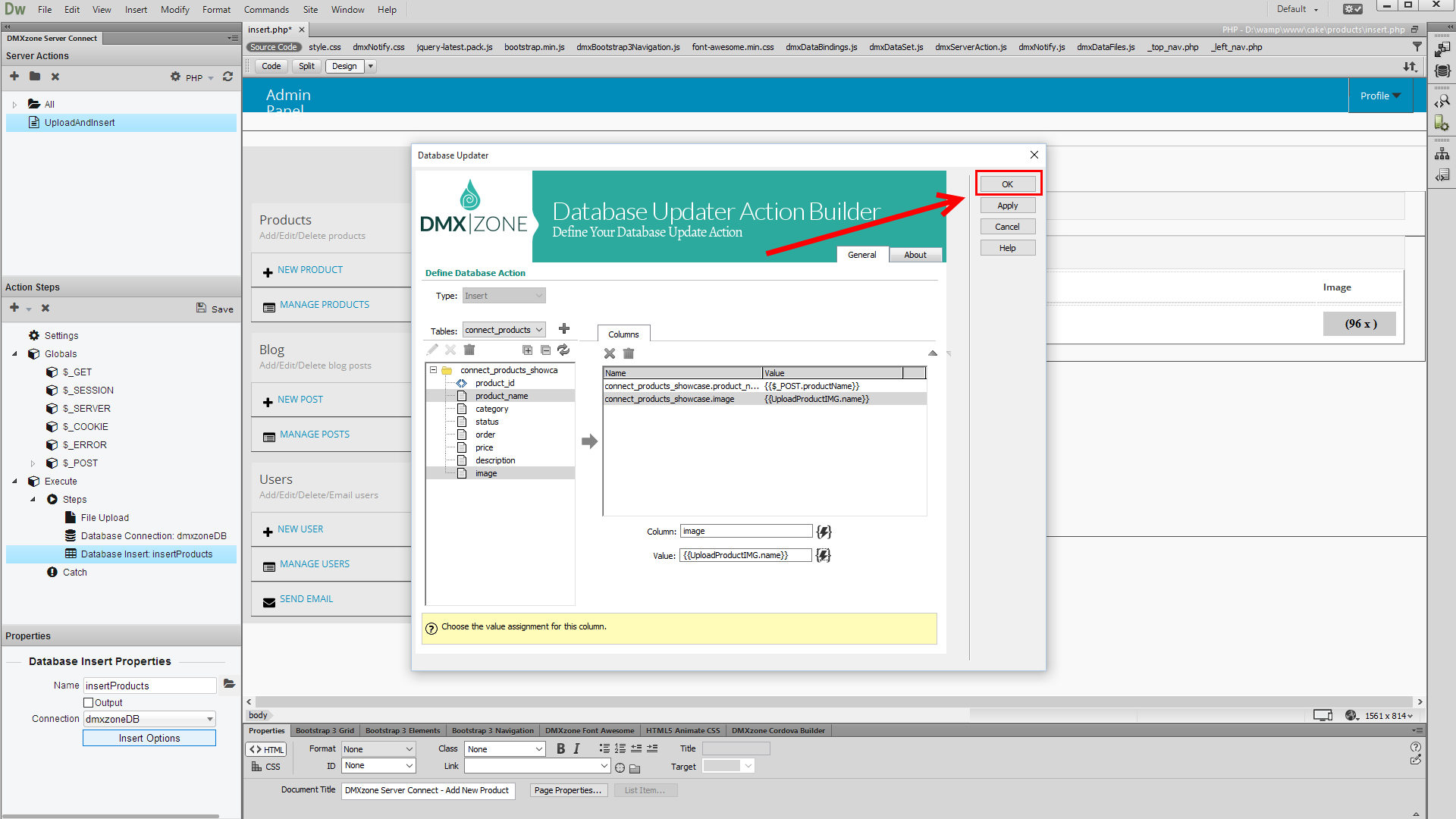Refresh the Server Actions list
Viewport: 1456px width, 819px height.
point(227,77)
